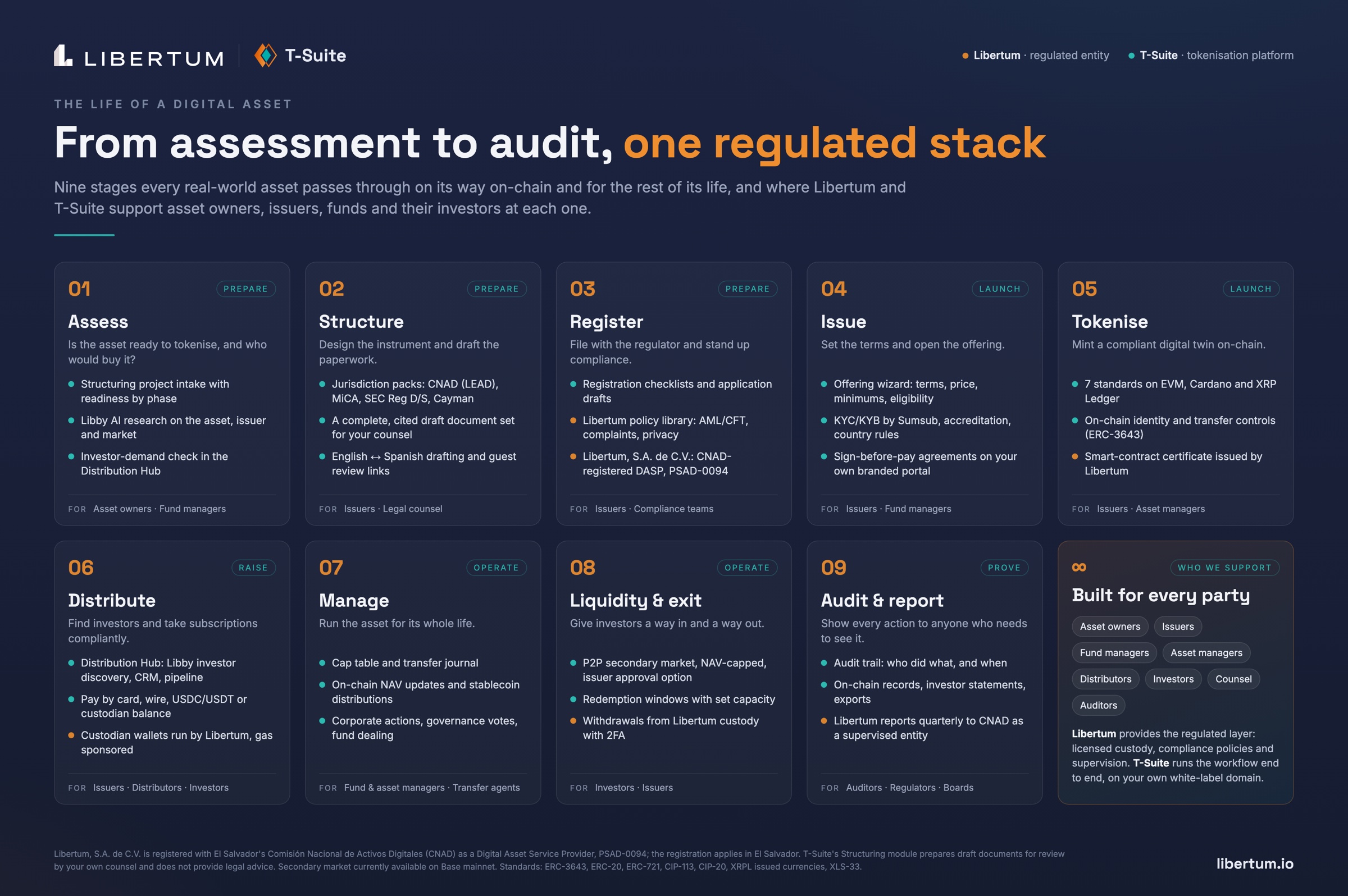The height and width of the screenshot is (896, 1348).
Task: Open the libertum.io link
Action: pos(1254,863)
